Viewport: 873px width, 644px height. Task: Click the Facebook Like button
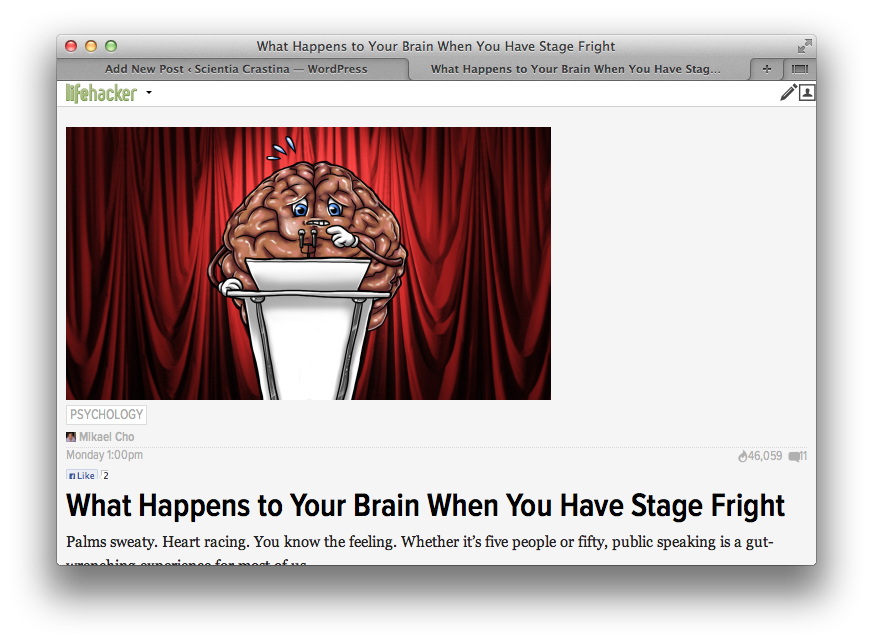82,475
